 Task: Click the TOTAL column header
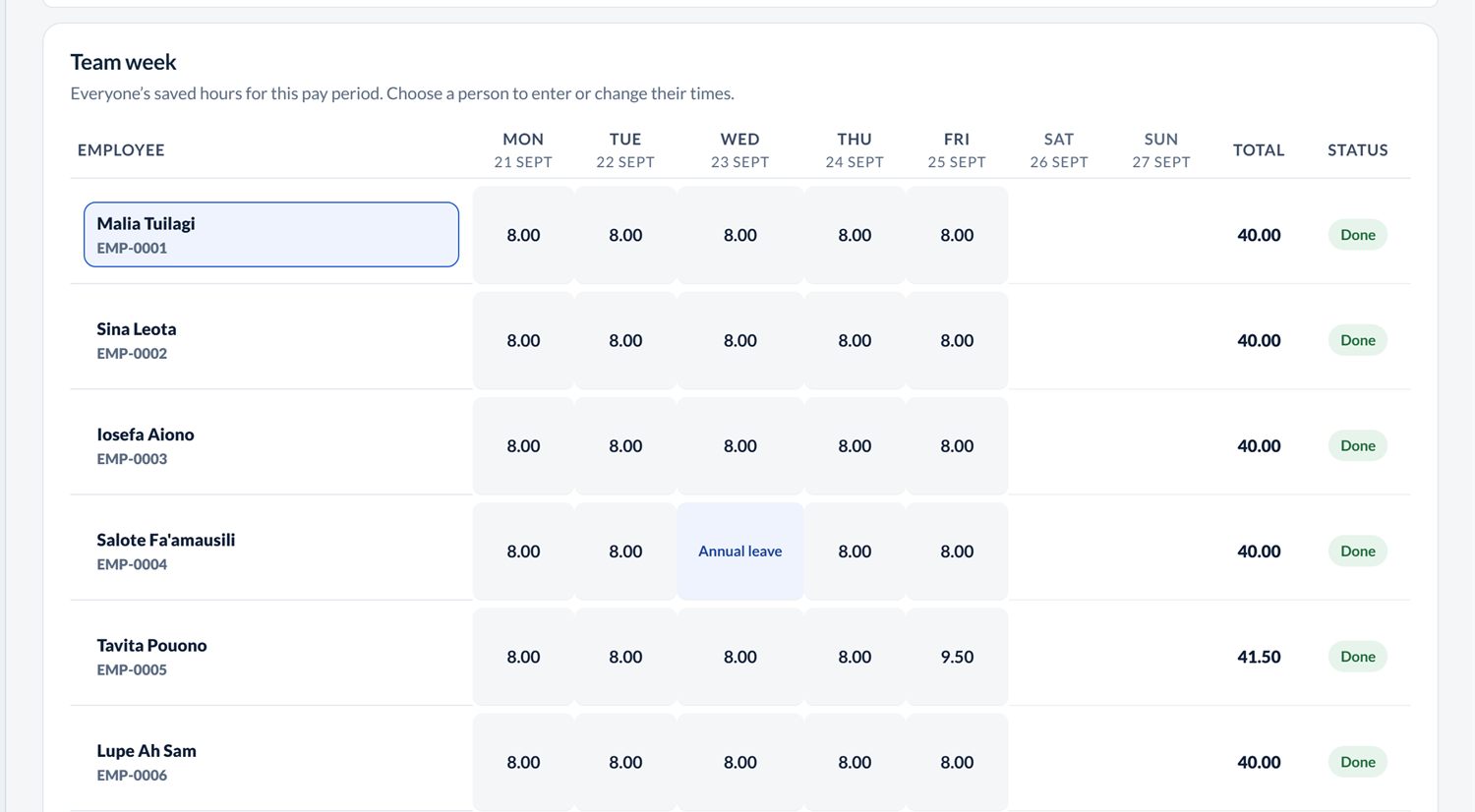pos(1259,150)
